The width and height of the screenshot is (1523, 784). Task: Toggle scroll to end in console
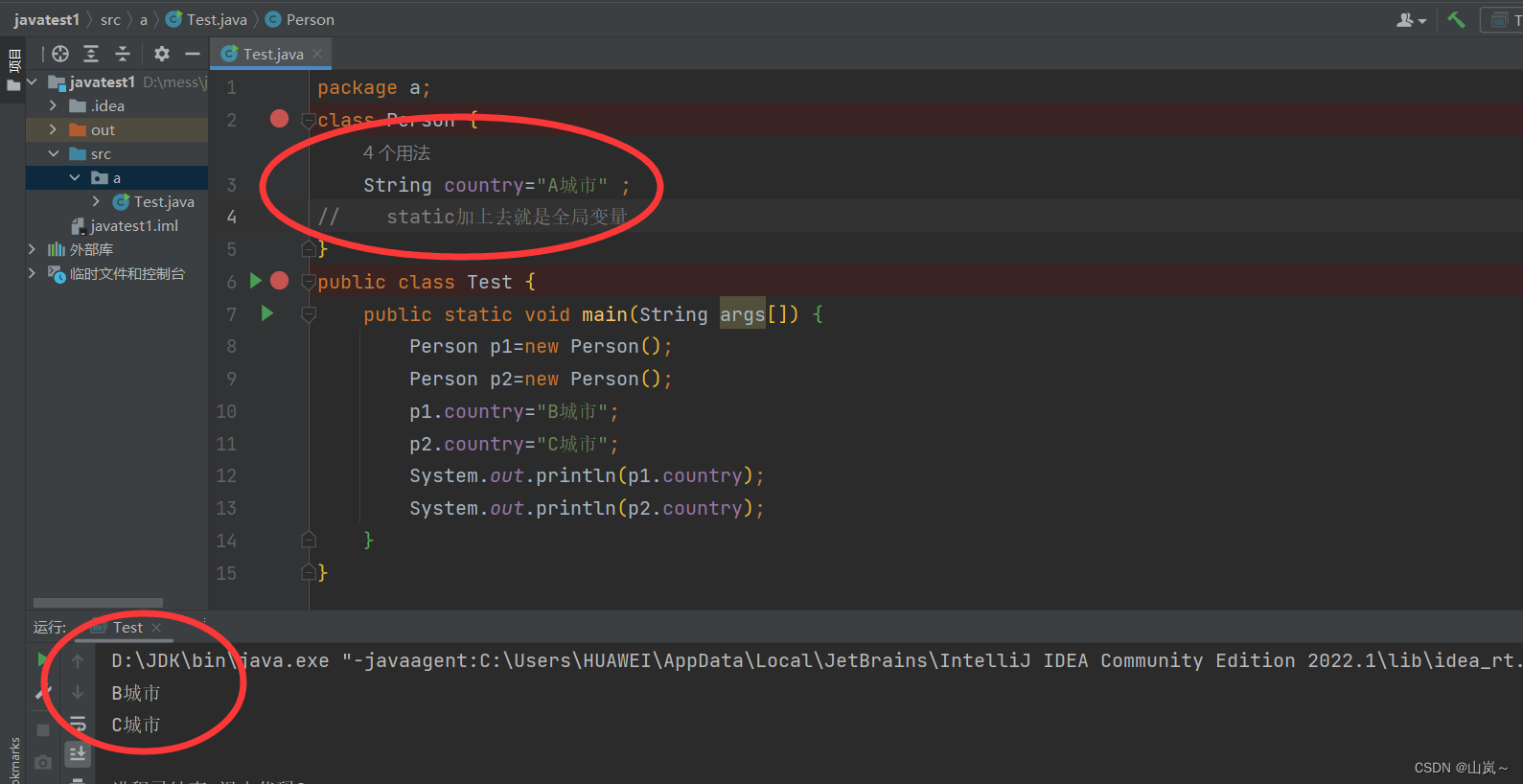point(78,754)
